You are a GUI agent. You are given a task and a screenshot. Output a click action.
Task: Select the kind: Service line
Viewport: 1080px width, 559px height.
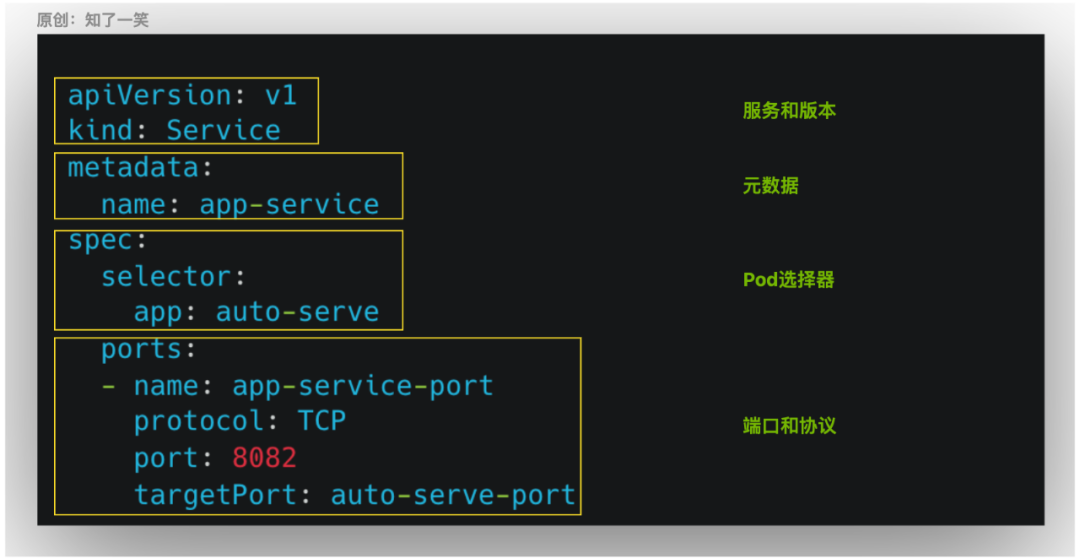point(174,130)
